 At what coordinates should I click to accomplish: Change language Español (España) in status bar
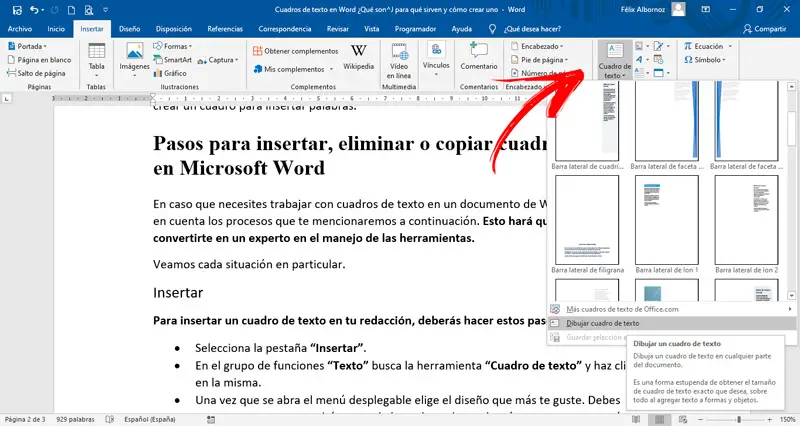(149, 419)
